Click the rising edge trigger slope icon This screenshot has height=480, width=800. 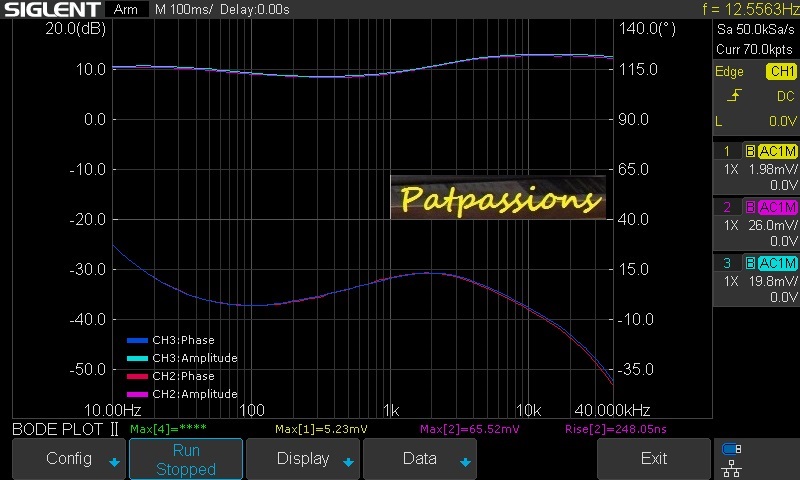coord(736,96)
